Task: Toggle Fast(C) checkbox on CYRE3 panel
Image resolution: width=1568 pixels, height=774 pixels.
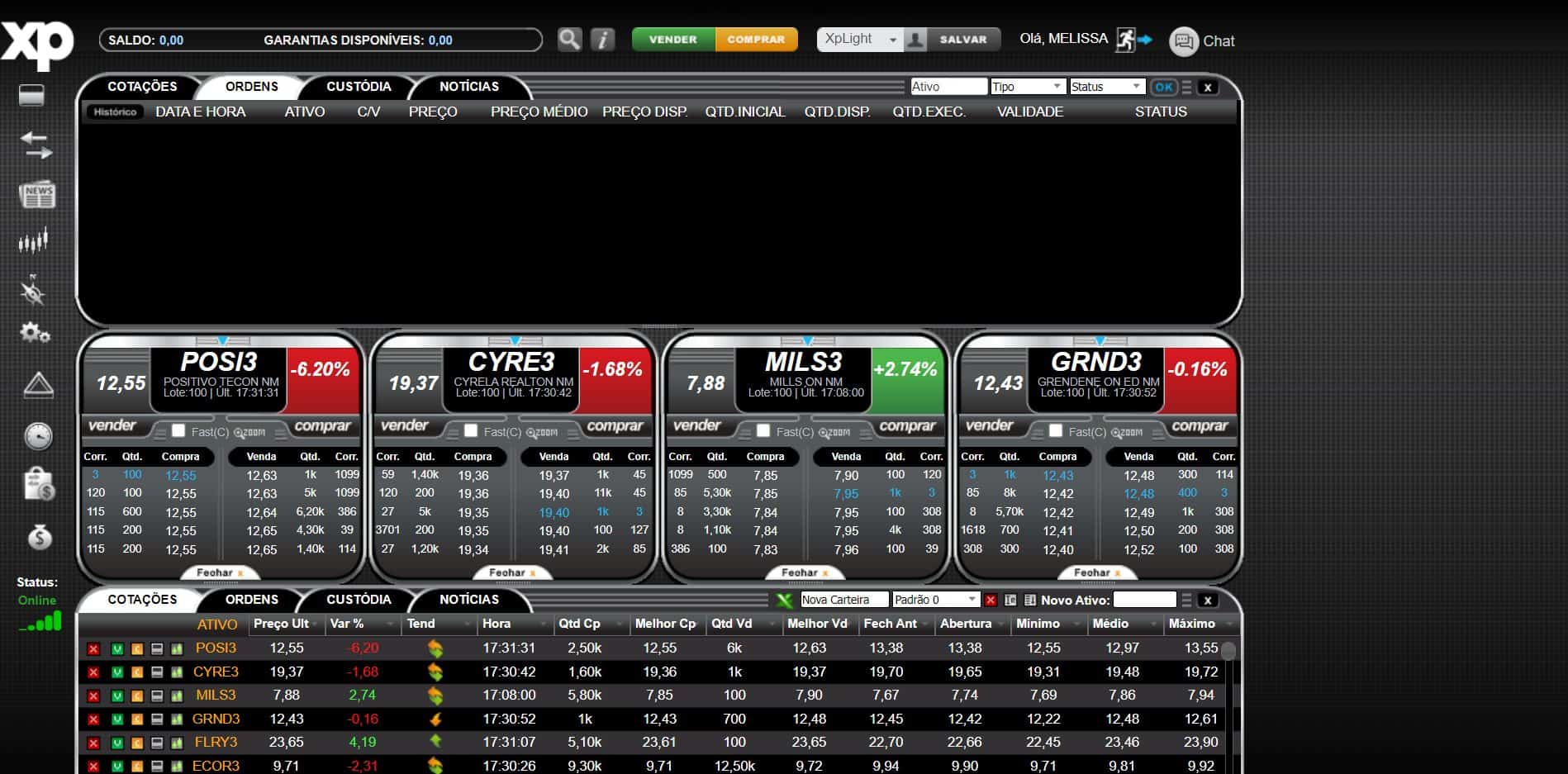Action: pos(471,430)
